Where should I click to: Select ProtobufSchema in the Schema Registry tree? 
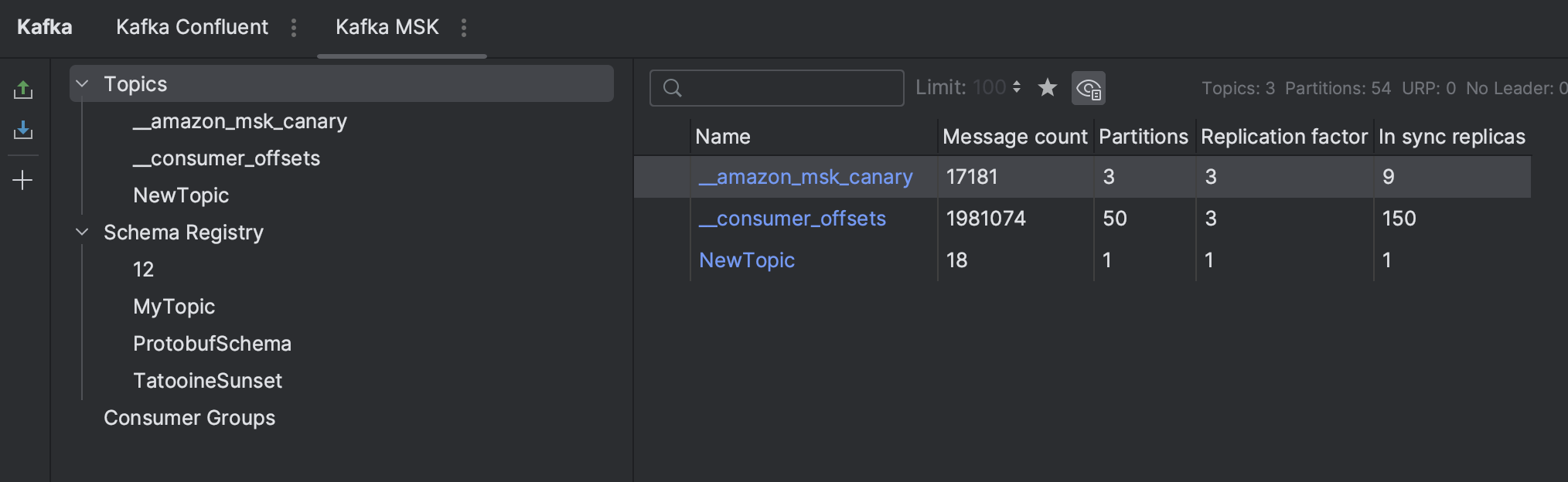212,344
